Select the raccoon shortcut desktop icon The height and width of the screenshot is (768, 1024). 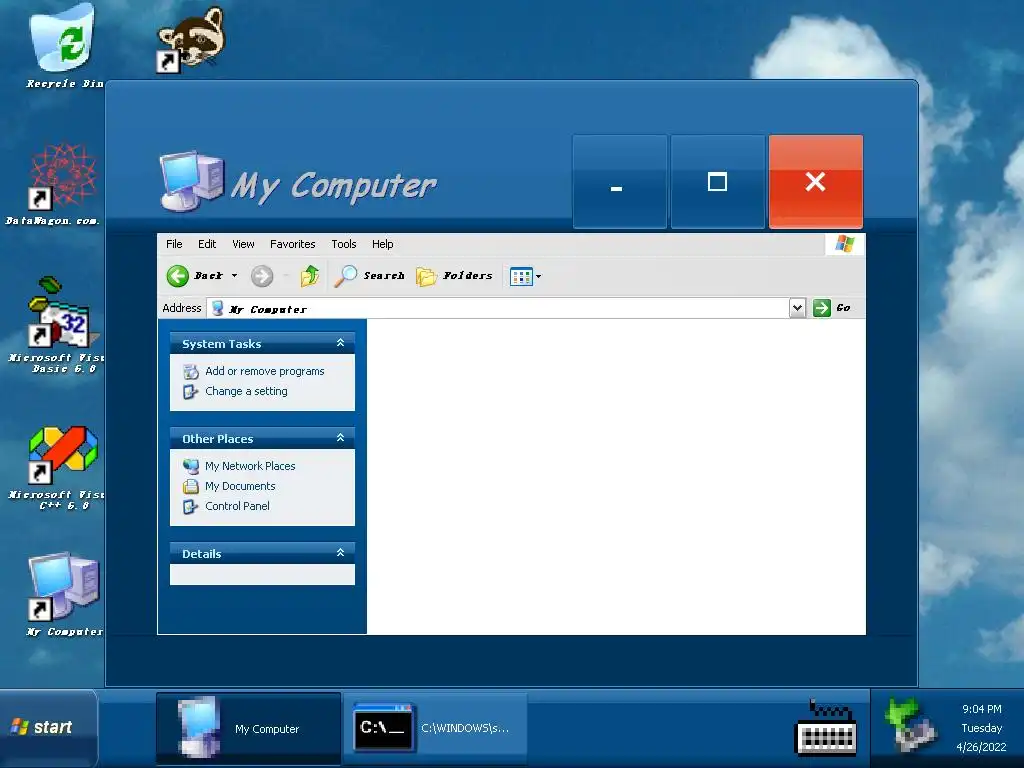pos(191,39)
